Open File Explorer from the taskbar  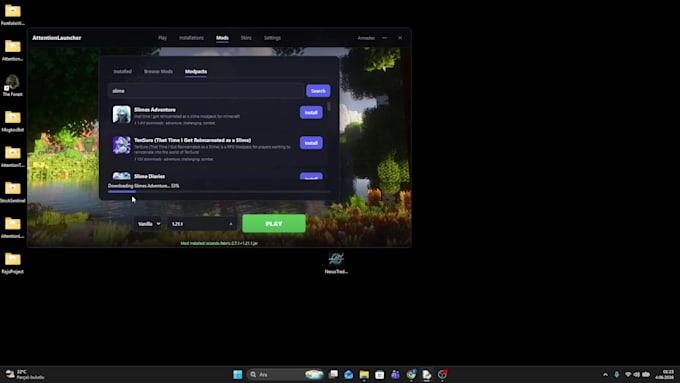[364, 374]
